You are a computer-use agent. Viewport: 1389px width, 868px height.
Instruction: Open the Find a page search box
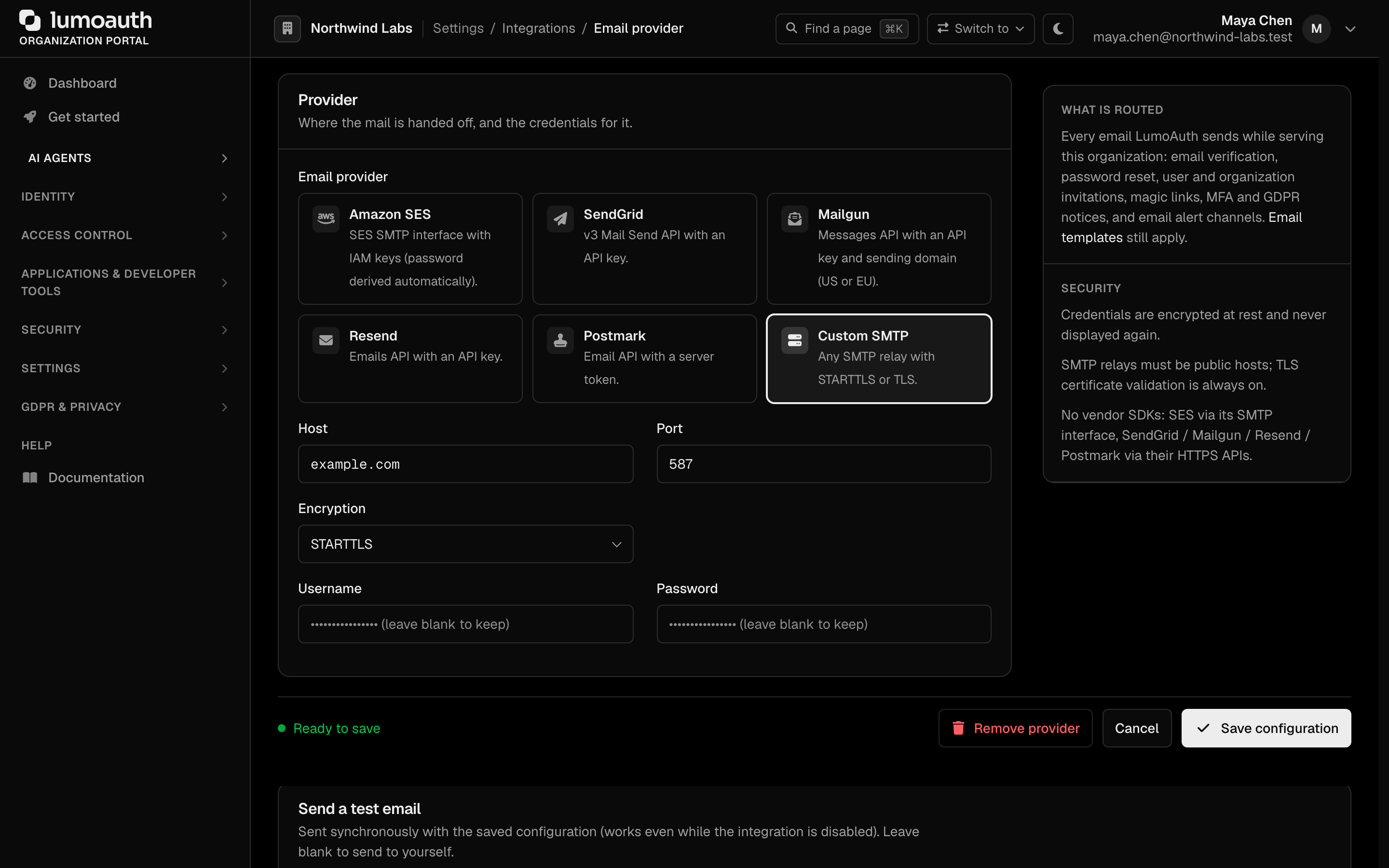point(846,29)
